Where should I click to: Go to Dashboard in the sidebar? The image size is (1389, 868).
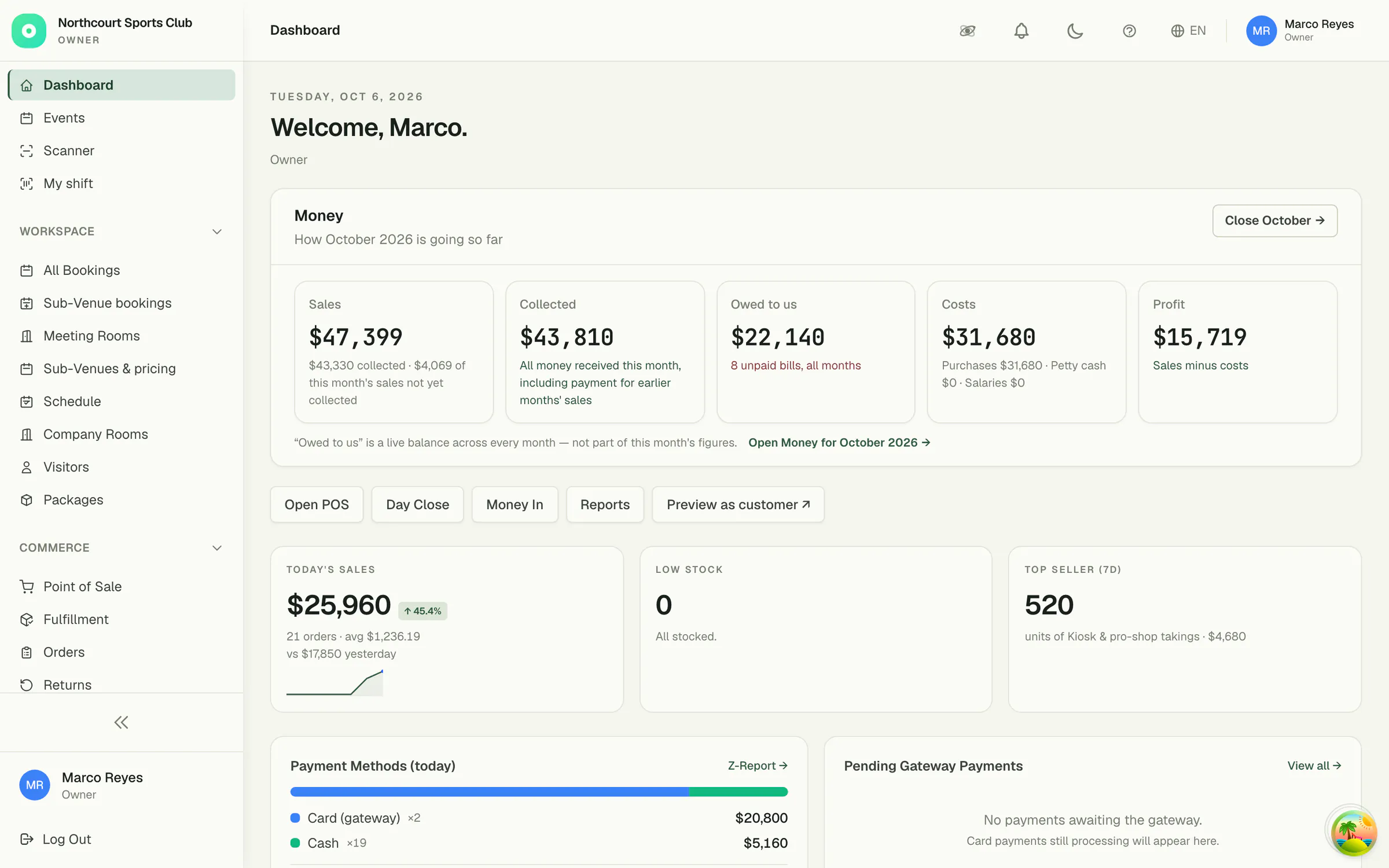122,85
